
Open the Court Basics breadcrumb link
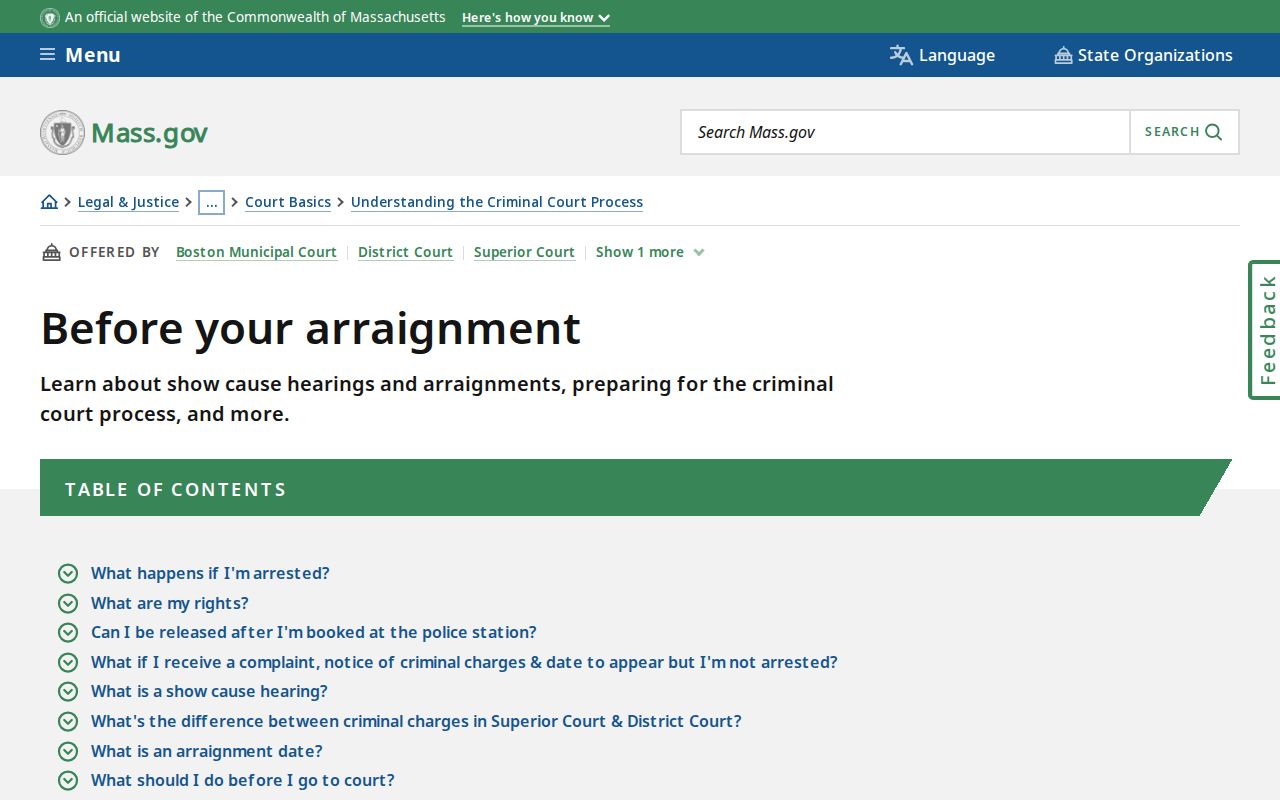288,202
